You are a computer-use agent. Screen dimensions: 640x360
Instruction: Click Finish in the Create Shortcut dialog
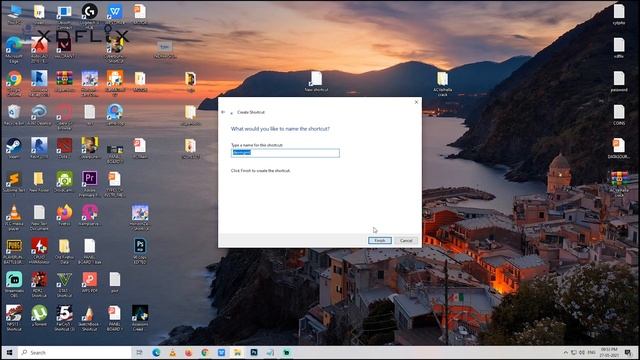point(380,240)
